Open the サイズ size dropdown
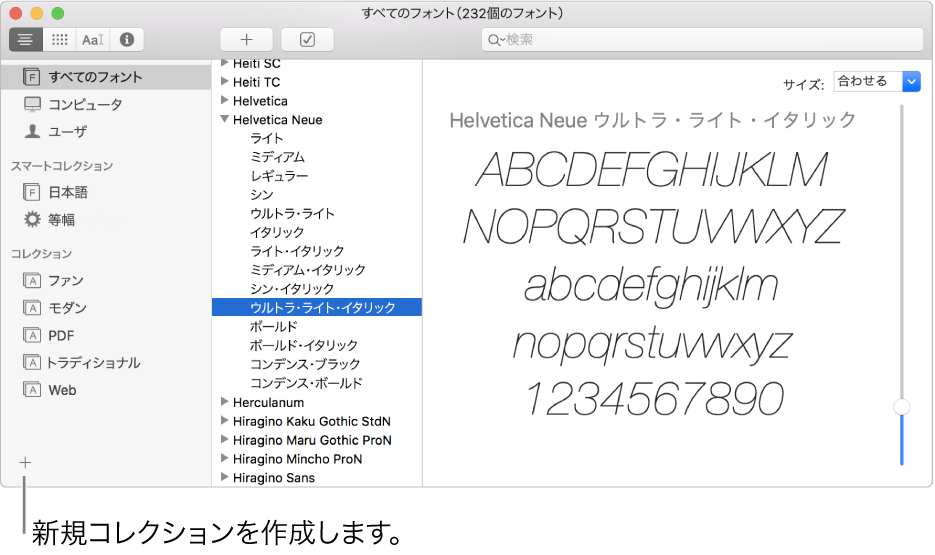Screen dimensions: 935x555 click(877, 81)
